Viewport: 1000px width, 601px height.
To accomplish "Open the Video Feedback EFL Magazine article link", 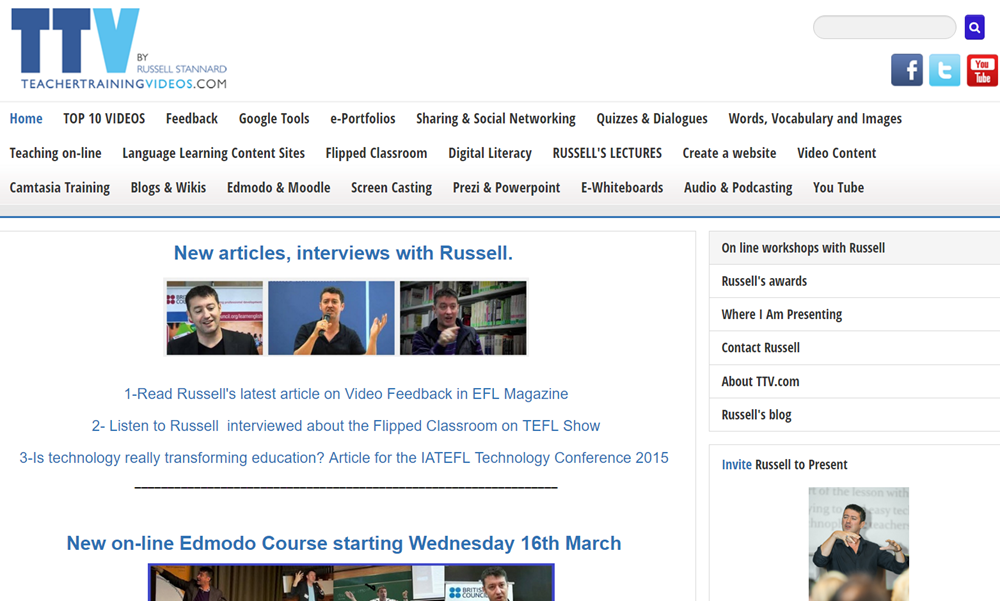I will click(346, 394).
